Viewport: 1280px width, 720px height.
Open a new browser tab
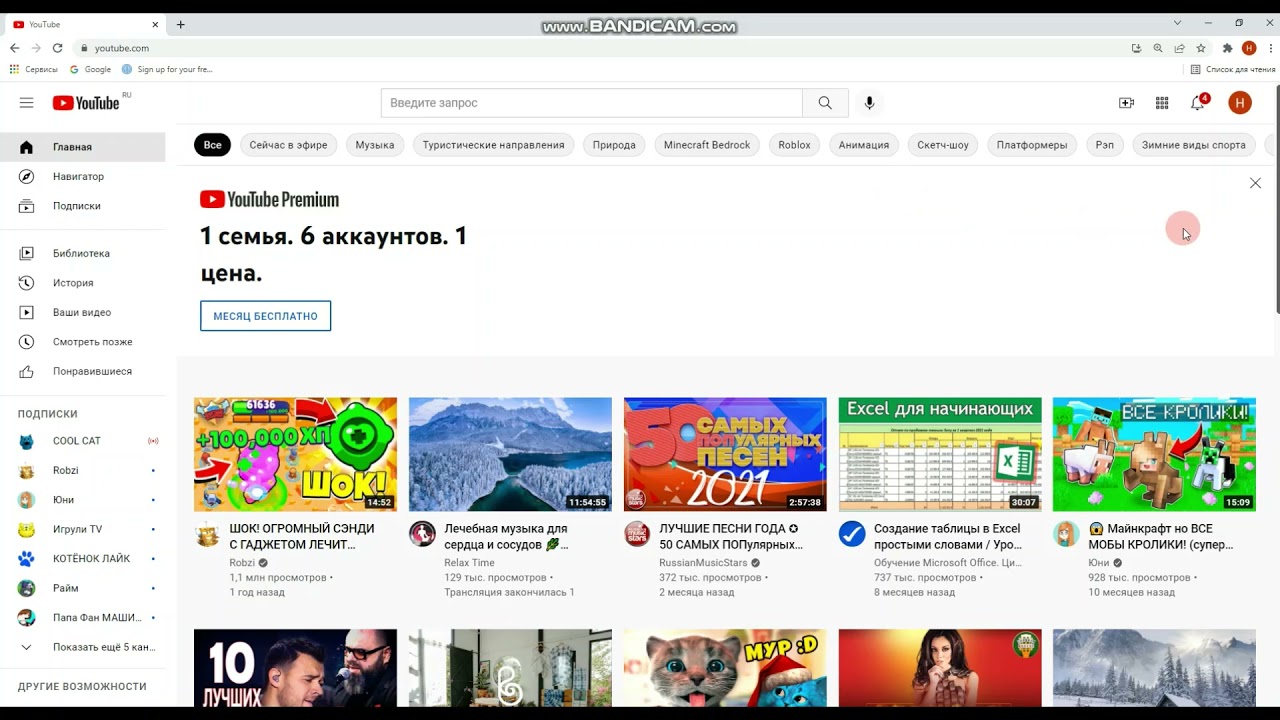click(x=181, y=24)
